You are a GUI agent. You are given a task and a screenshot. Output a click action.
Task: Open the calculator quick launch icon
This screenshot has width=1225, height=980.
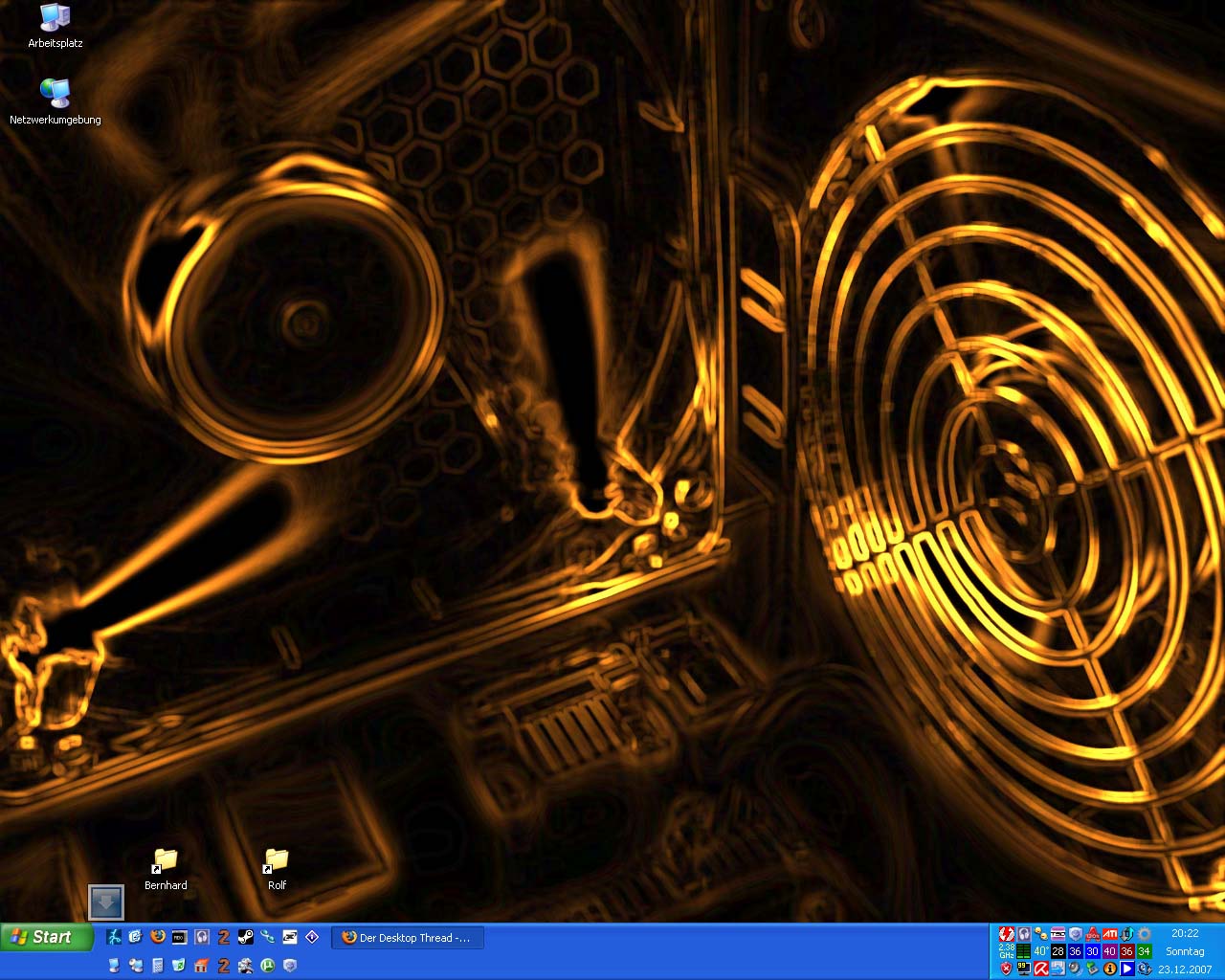click(x=157, y=966)
